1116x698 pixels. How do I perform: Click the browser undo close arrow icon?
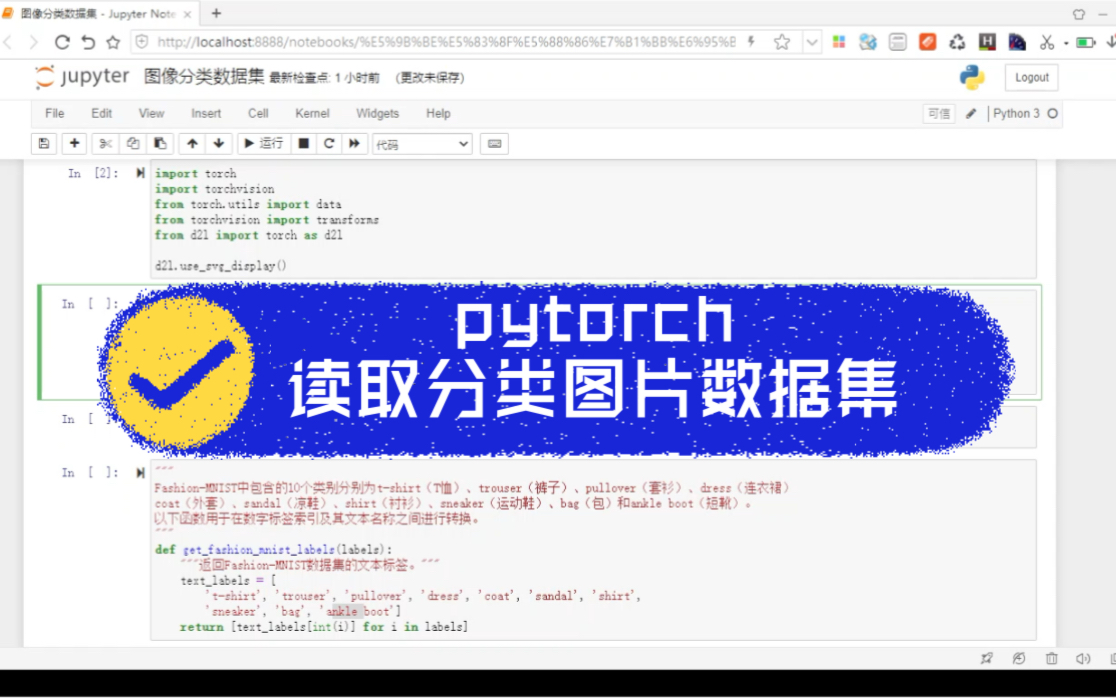(88, 42)
